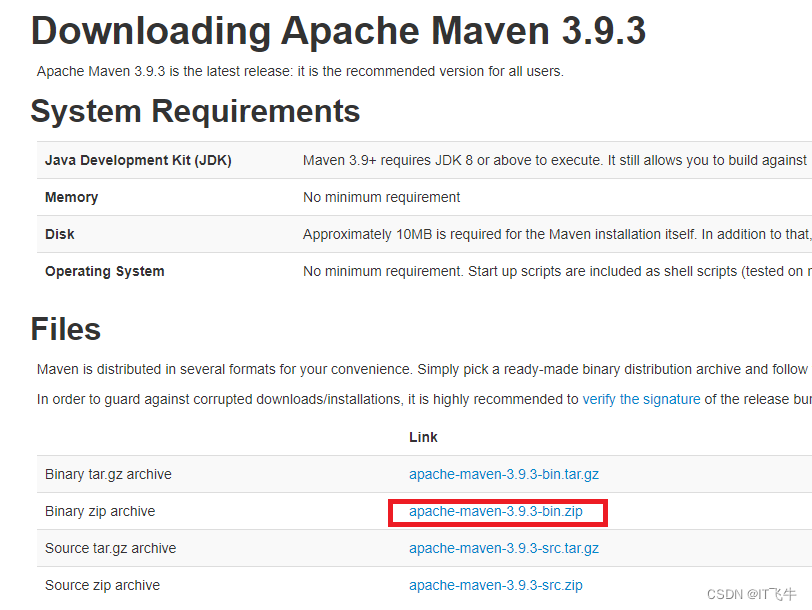
Task: Click the "Downloading Apache Maven 3.9.3" heading
Action: [x=338, y=31]
